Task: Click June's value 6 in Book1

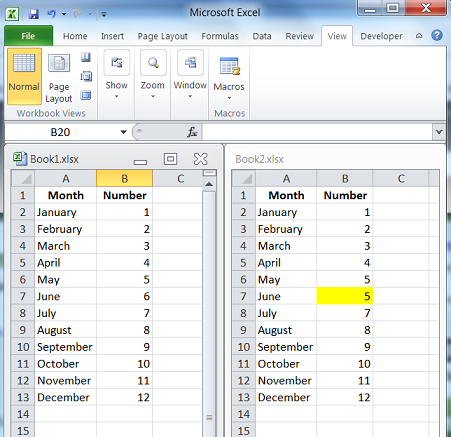Action: pyautogui.click(x=125, y=296)
